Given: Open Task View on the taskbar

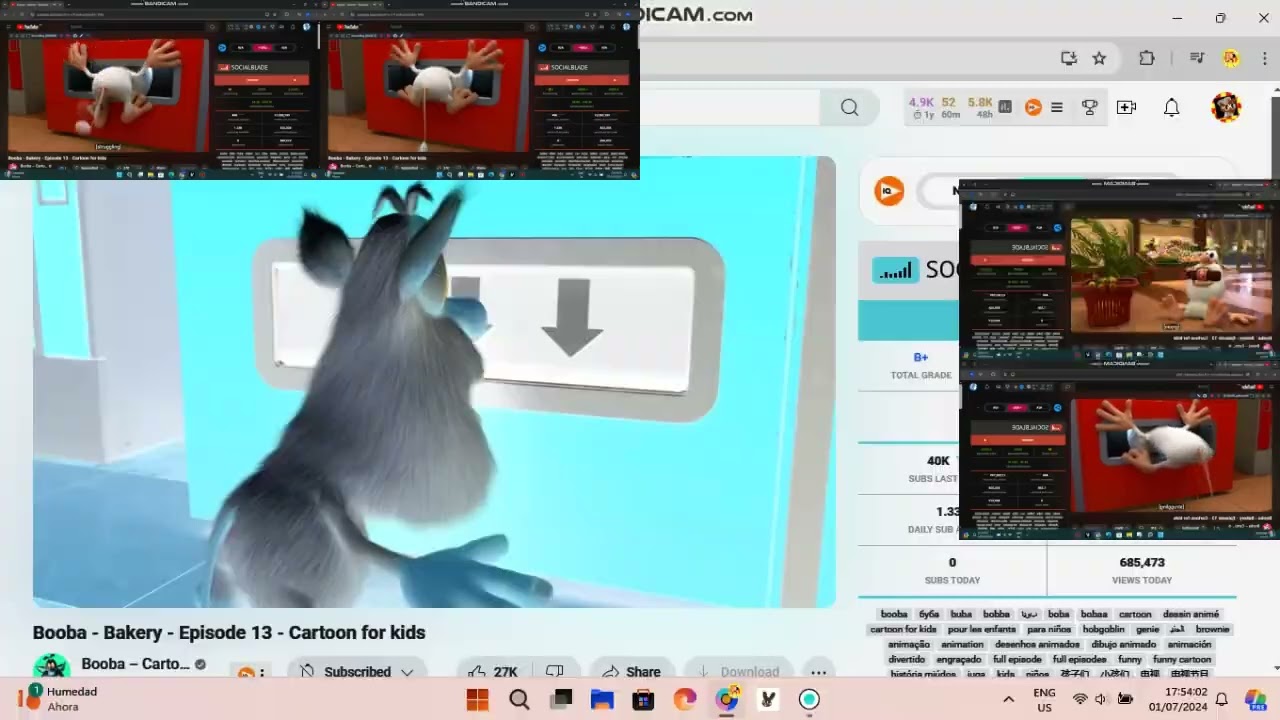Looking at the screenshot, I should tap(561, 699).
